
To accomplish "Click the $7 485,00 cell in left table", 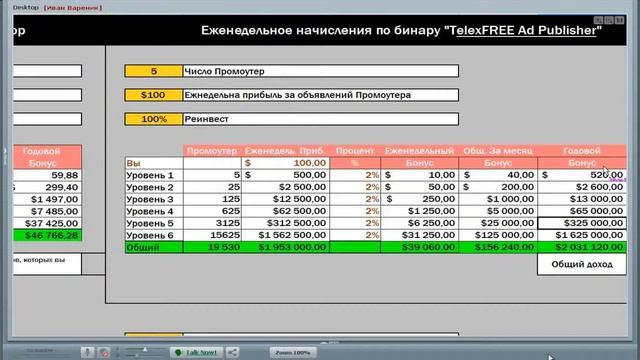I will coord(47,211).
